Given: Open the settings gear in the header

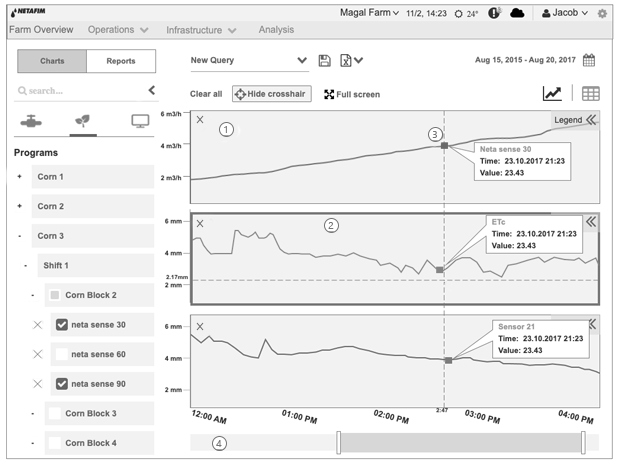Looking at the screenshot, I should (x=602, y=13).
